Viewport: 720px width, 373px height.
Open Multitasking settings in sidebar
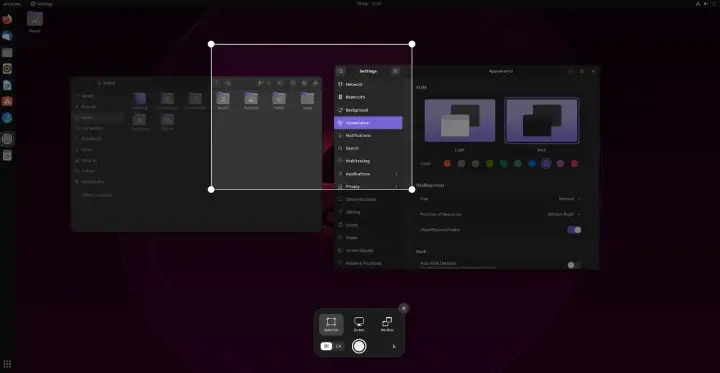368,161
